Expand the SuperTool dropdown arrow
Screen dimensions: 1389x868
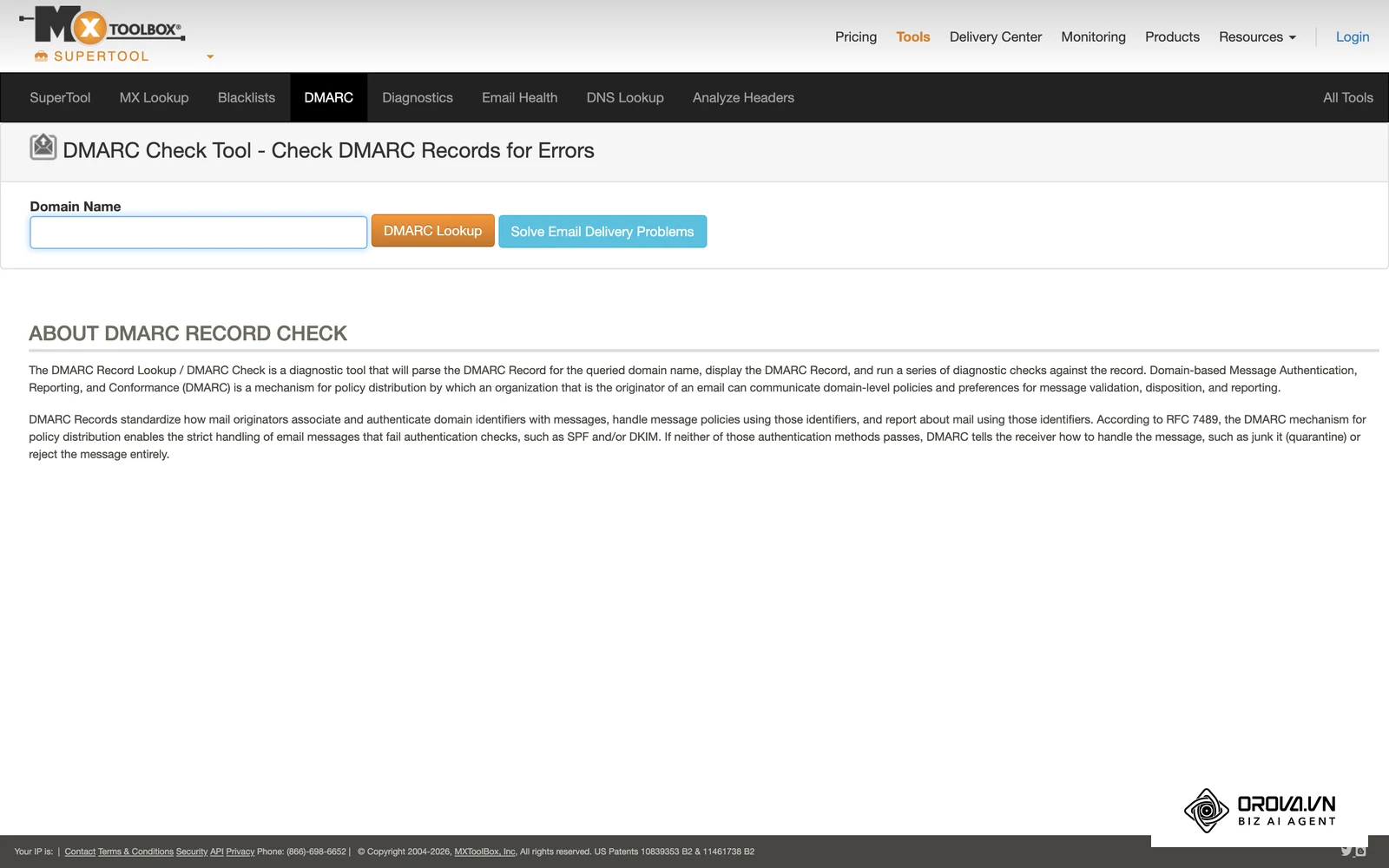pos(210,57)
